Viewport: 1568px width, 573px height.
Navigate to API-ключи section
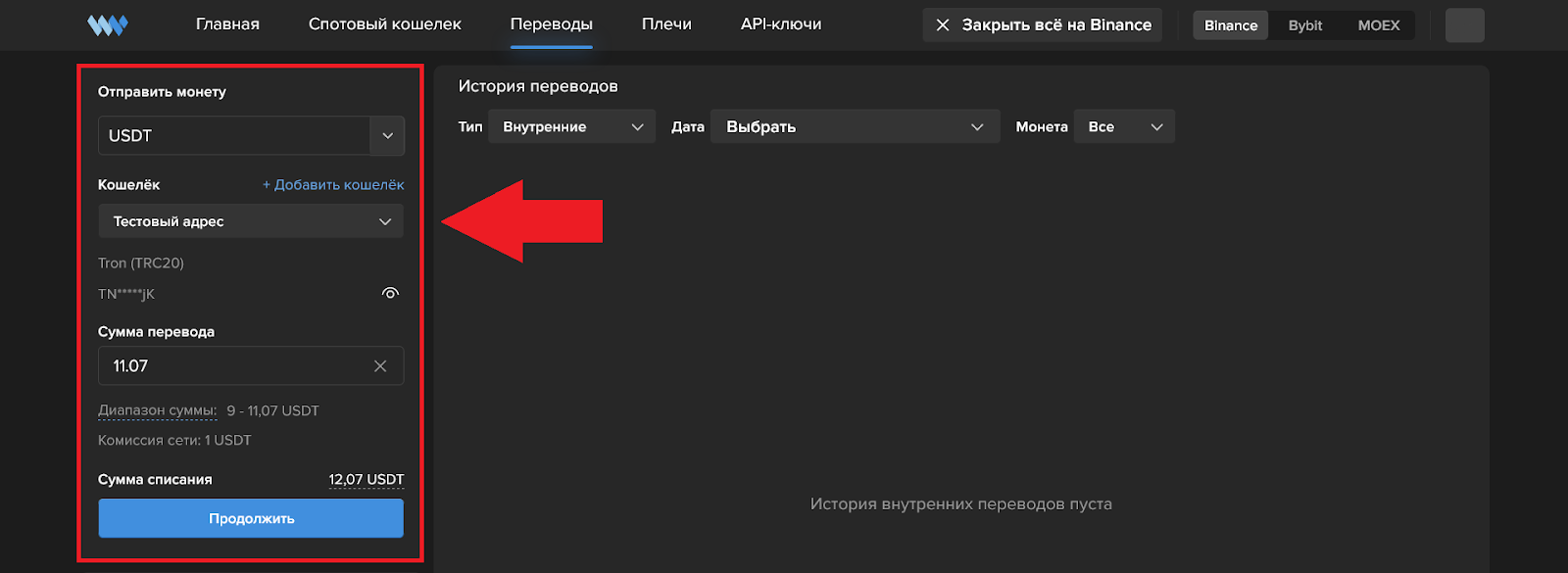781,24
